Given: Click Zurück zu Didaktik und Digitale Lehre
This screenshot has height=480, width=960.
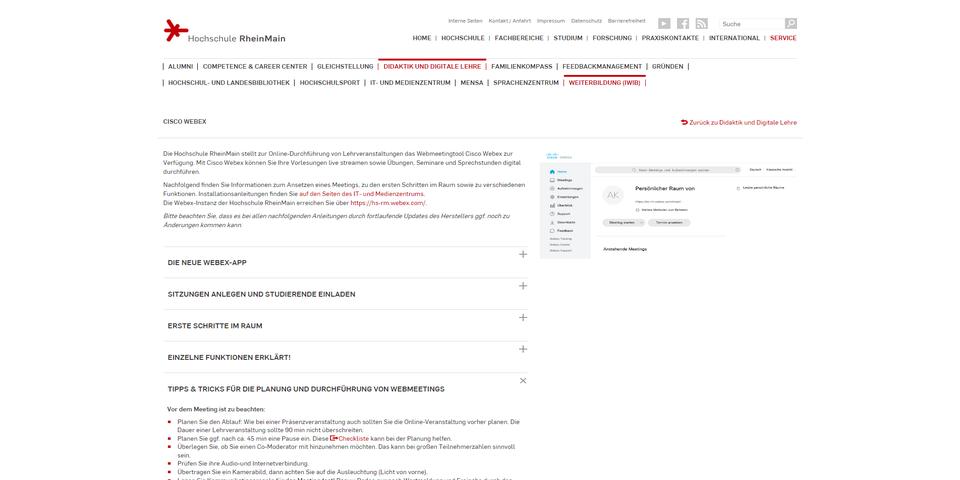Looking at the screenshot, I should (739, 122).
